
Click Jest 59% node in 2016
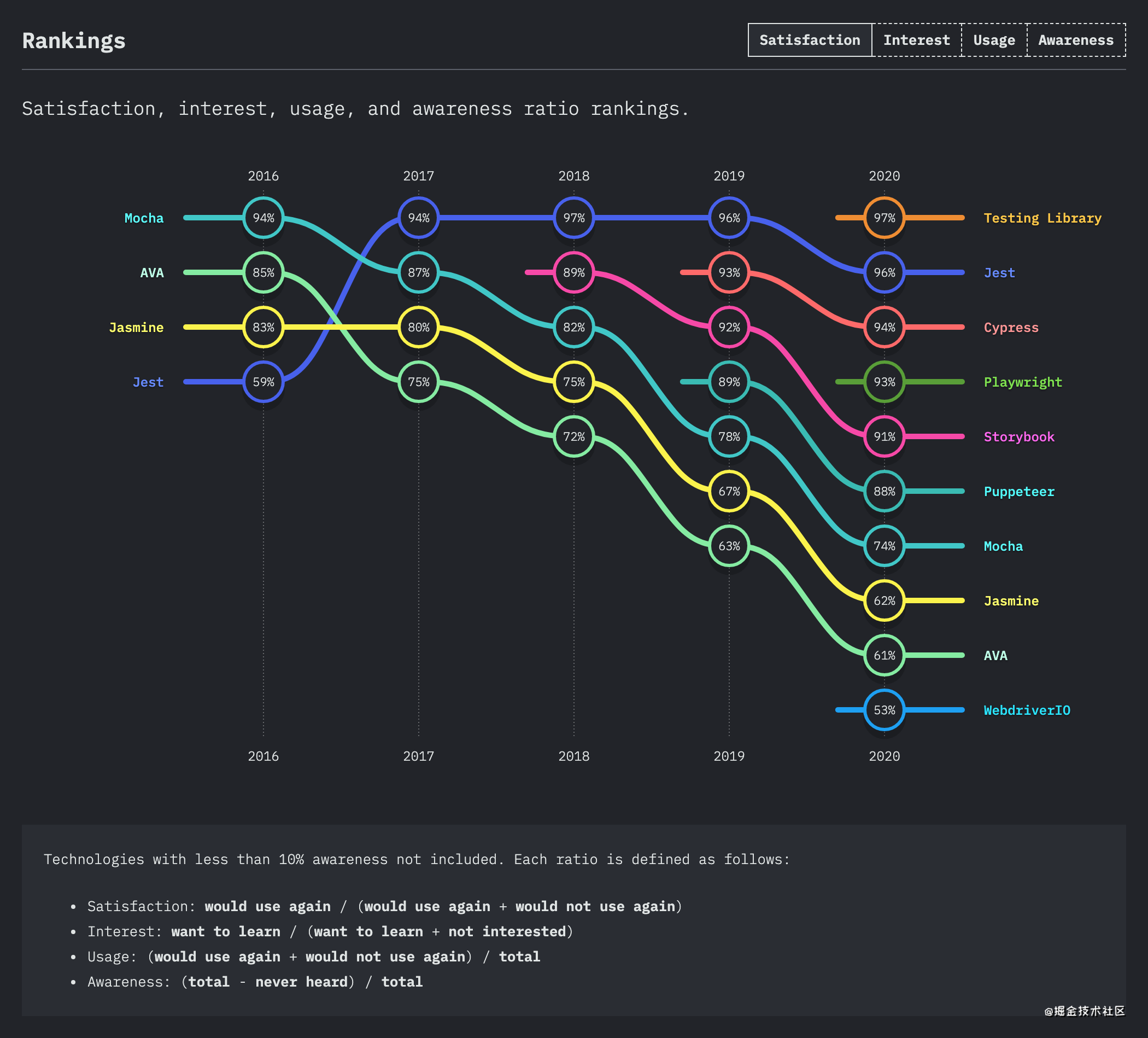point(263,382)
